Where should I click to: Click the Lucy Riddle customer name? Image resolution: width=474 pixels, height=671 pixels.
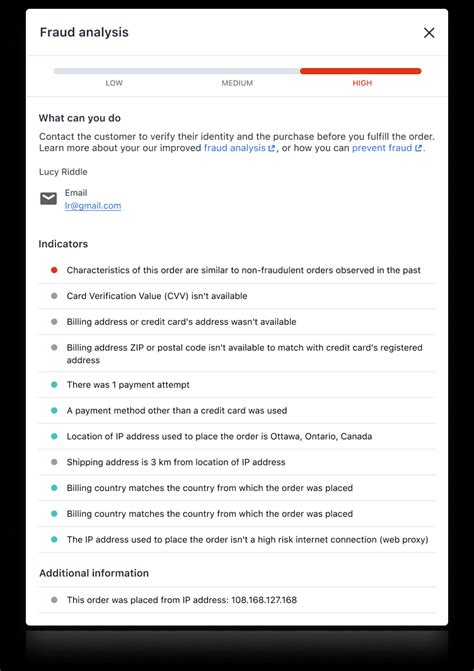tap(63, 172)
